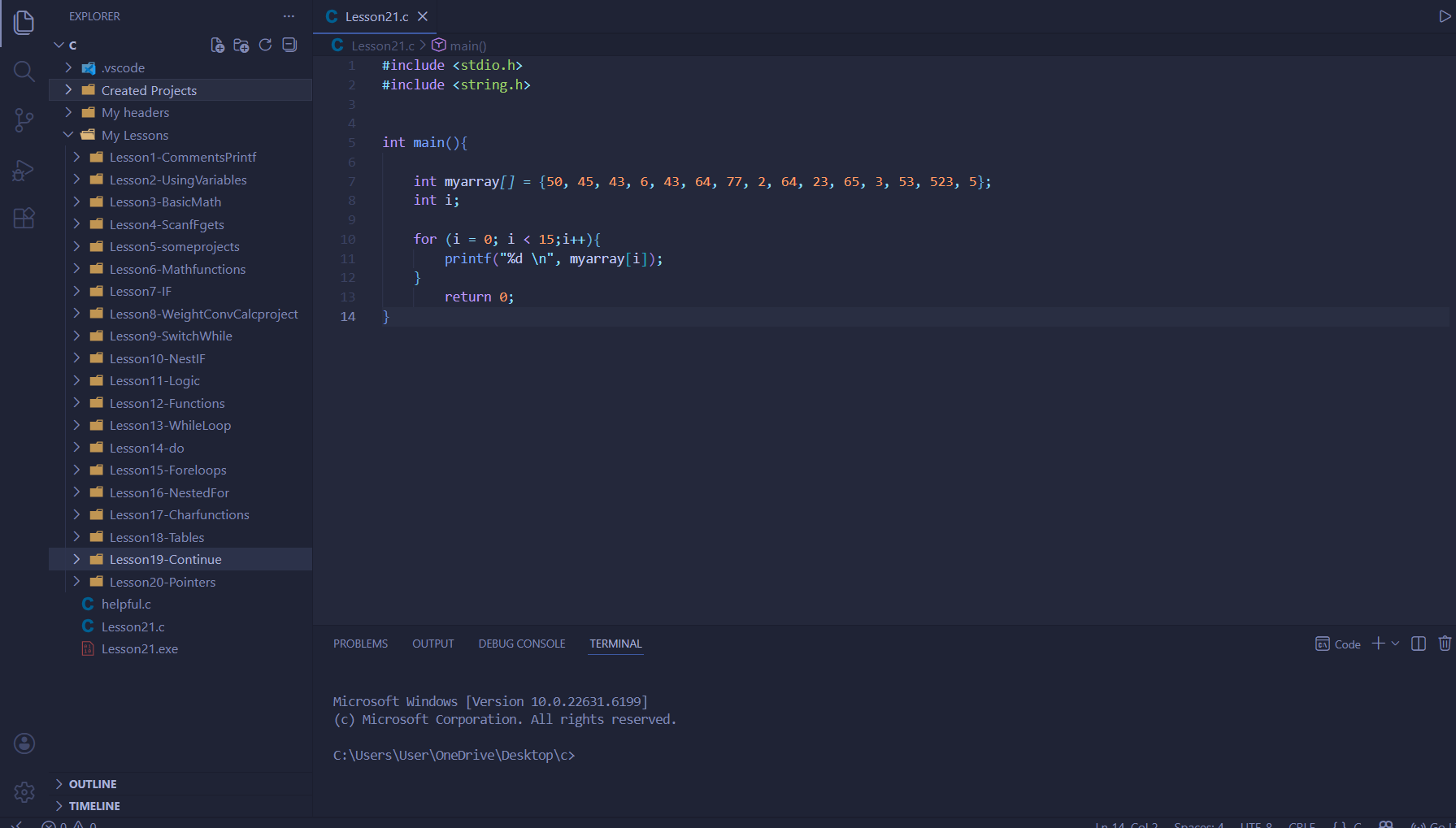Close the Lesson21.c editor tab
Viewport: 1456px width, 828px height.
(423, 16)
